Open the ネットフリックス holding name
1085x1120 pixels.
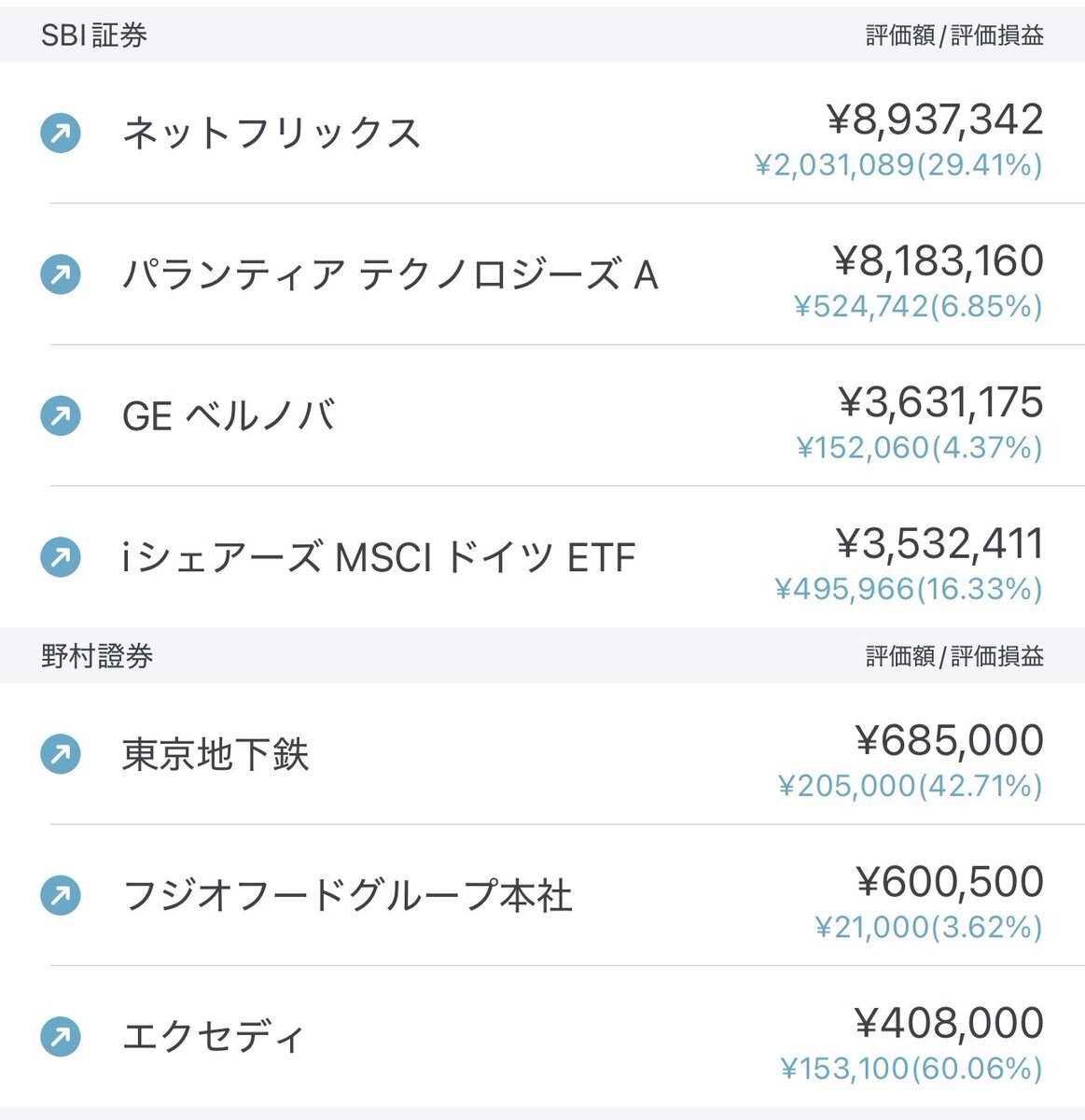271,133
